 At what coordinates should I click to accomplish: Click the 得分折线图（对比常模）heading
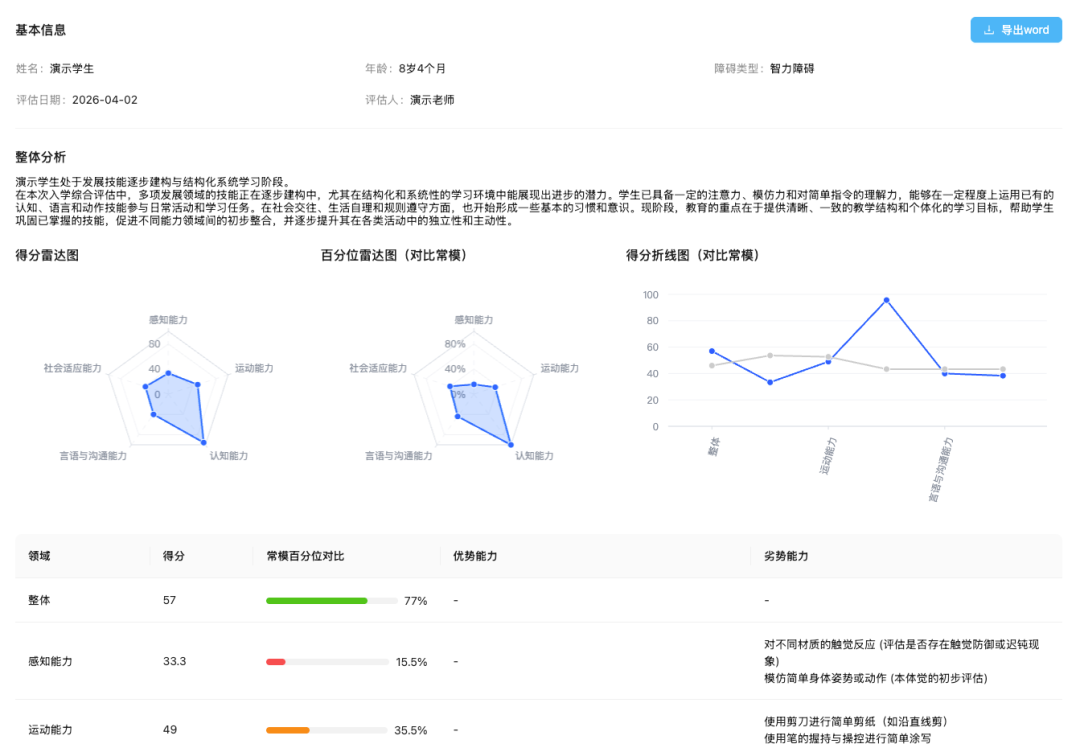click(695, 256)
